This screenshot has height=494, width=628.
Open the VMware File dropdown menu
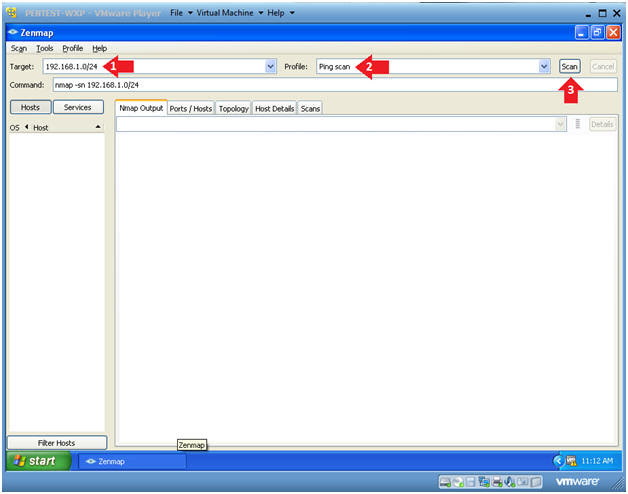181,13
